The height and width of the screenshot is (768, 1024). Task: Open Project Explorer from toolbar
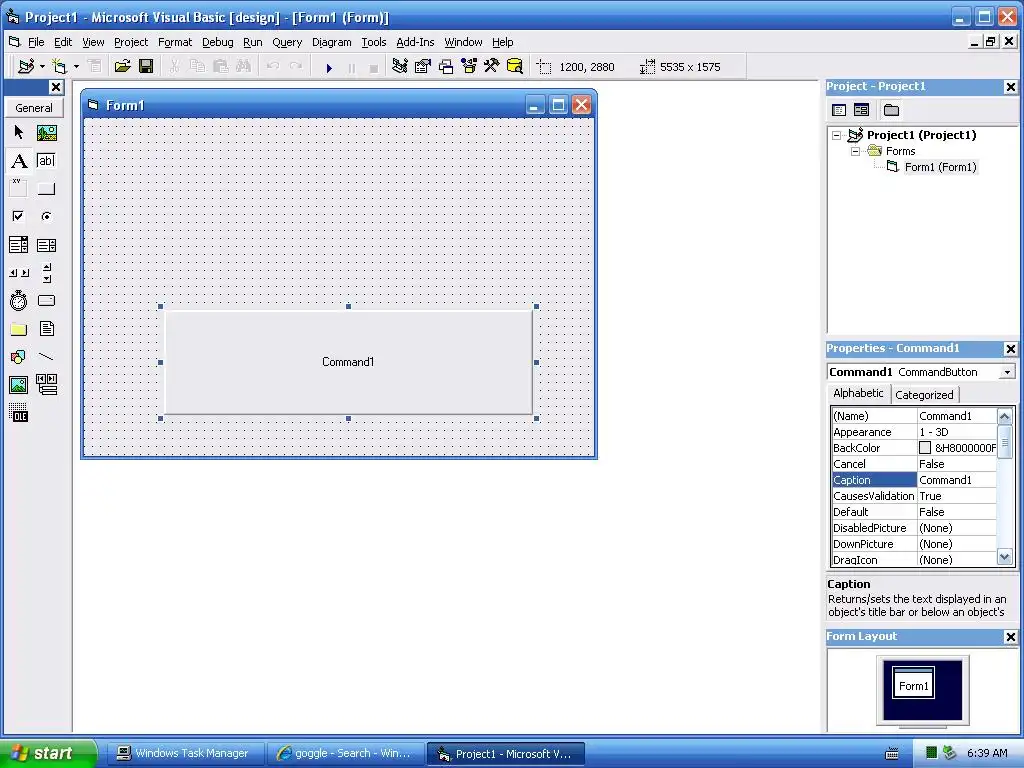coord(400,67)
